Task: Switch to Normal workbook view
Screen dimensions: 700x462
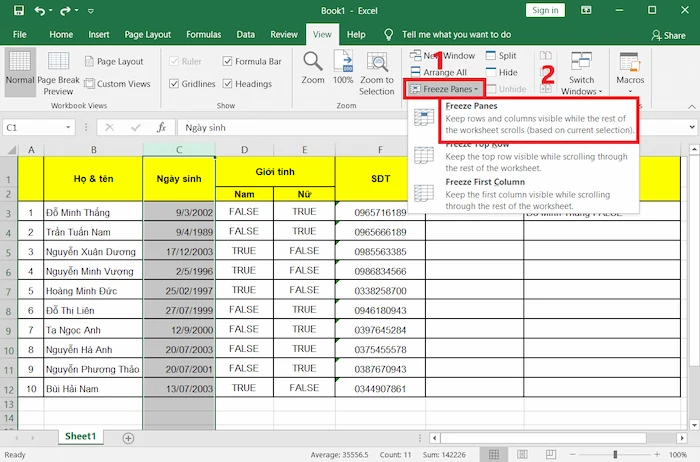Action: click(20, 72)
